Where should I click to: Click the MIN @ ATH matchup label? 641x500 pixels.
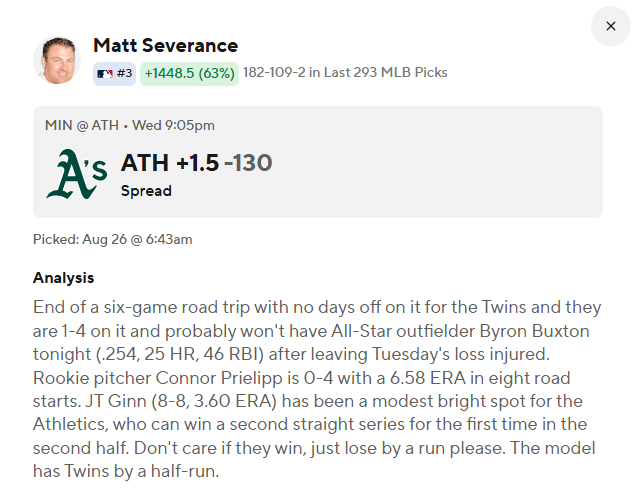pos(82,125)
